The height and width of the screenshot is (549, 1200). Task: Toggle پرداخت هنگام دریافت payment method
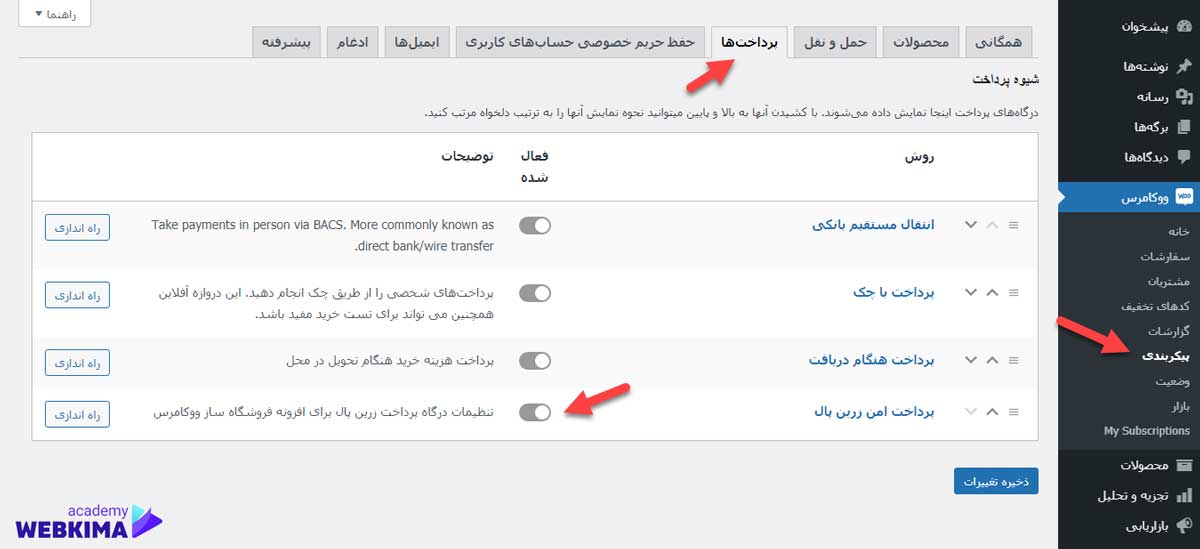pos(535,360)
